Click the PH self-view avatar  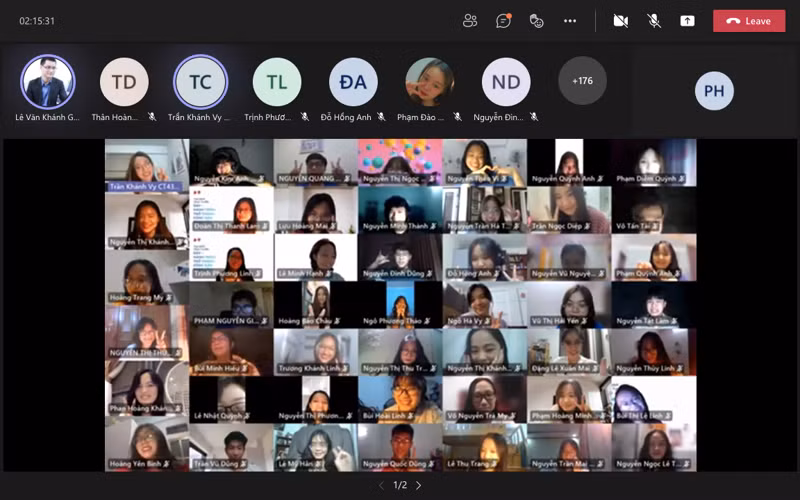714,91
